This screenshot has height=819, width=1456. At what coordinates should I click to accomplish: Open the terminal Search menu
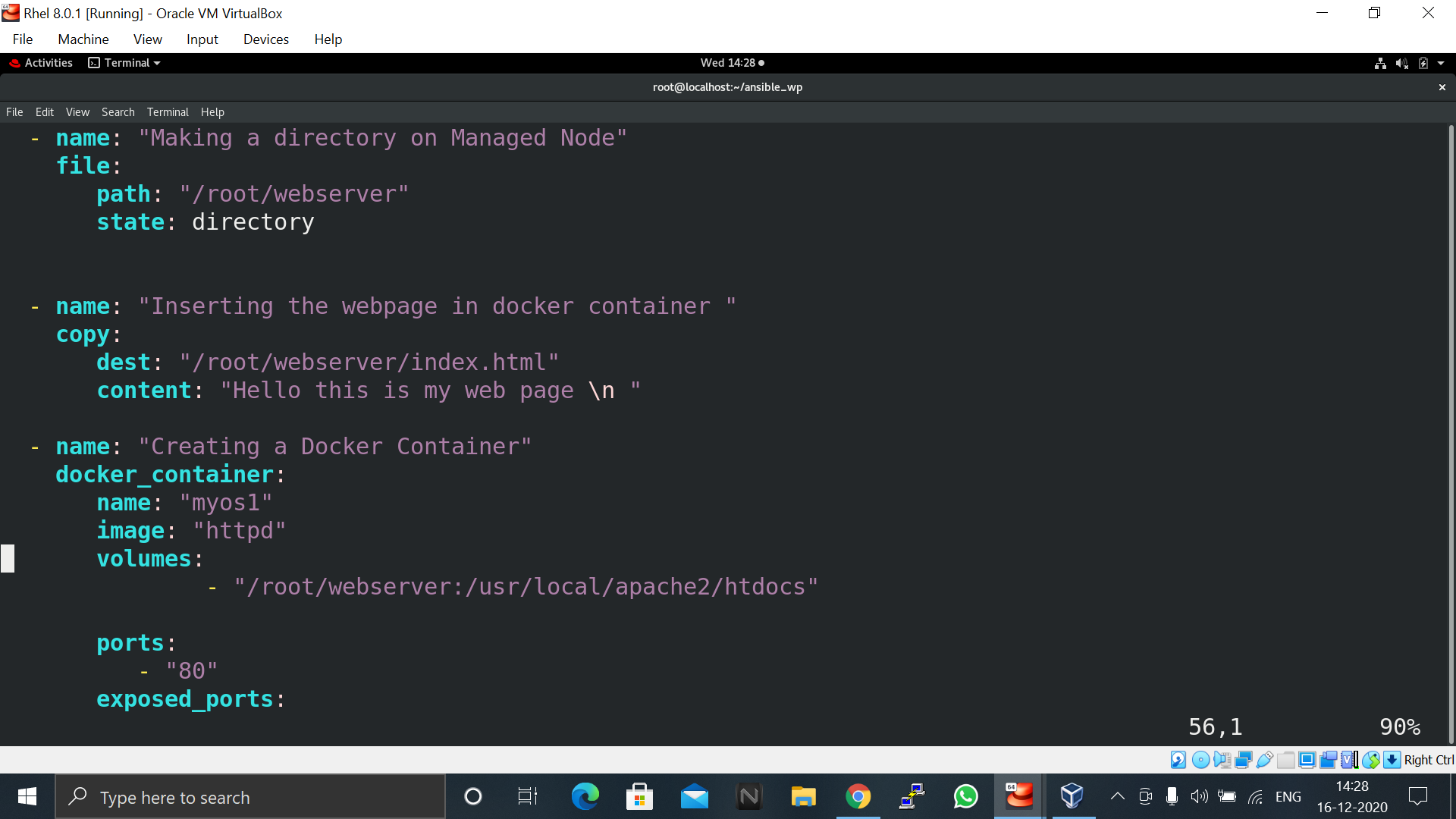(118, 112)
